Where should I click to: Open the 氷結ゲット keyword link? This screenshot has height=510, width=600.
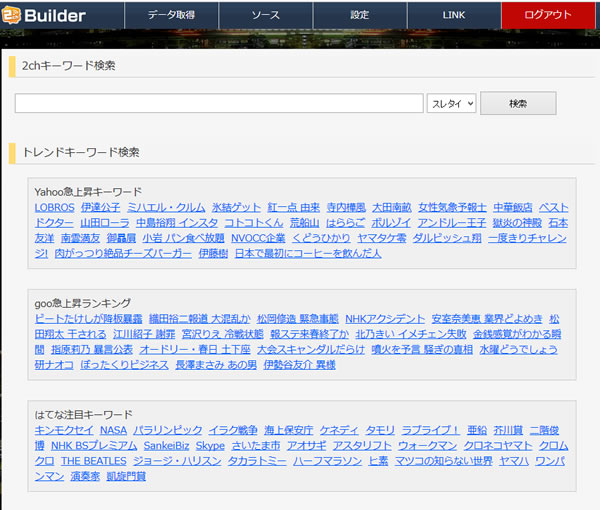[x=236, y=208]
